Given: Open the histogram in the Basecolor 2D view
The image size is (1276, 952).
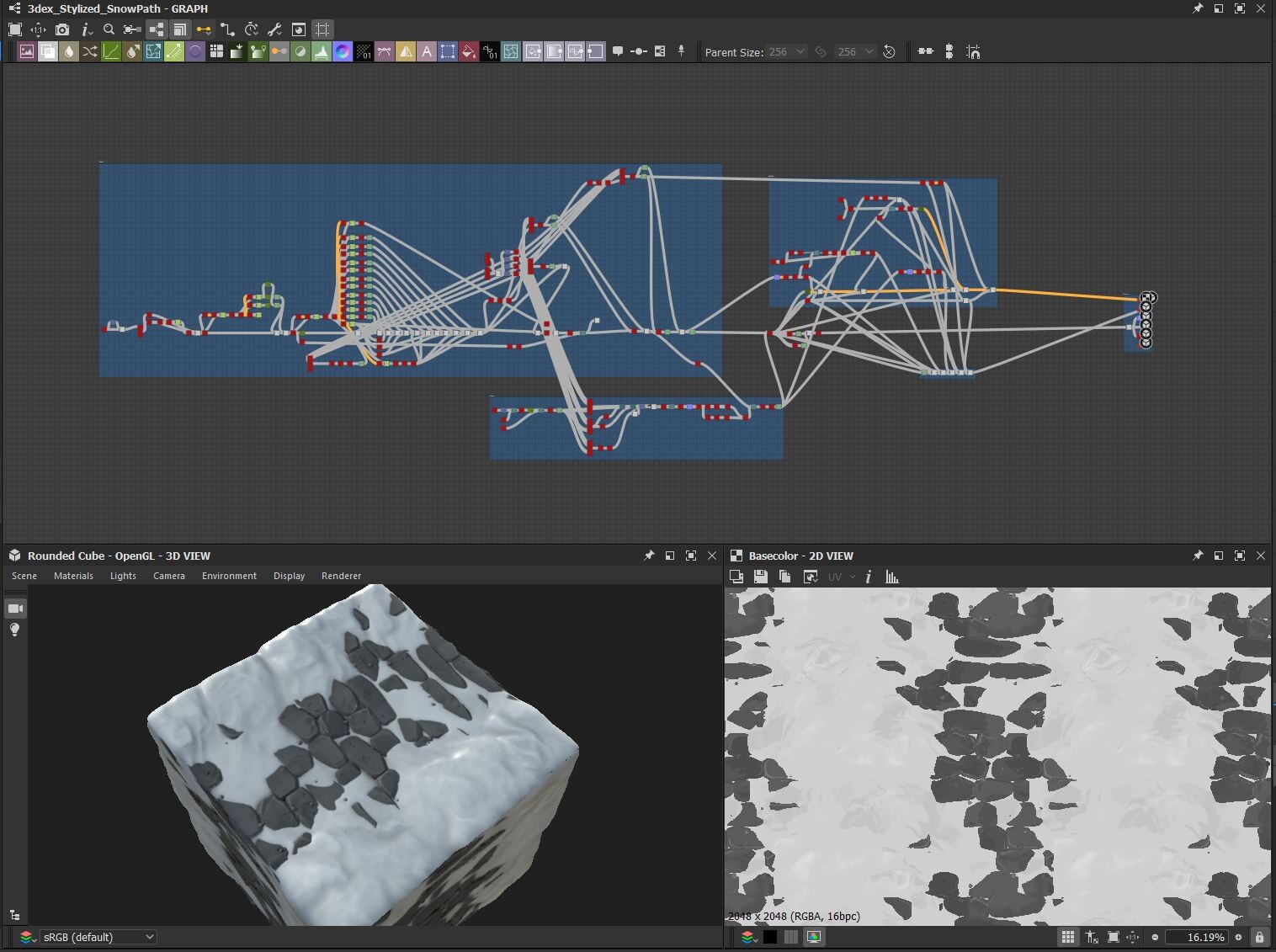Looking at the screenshot, I should tap(892, 577).
